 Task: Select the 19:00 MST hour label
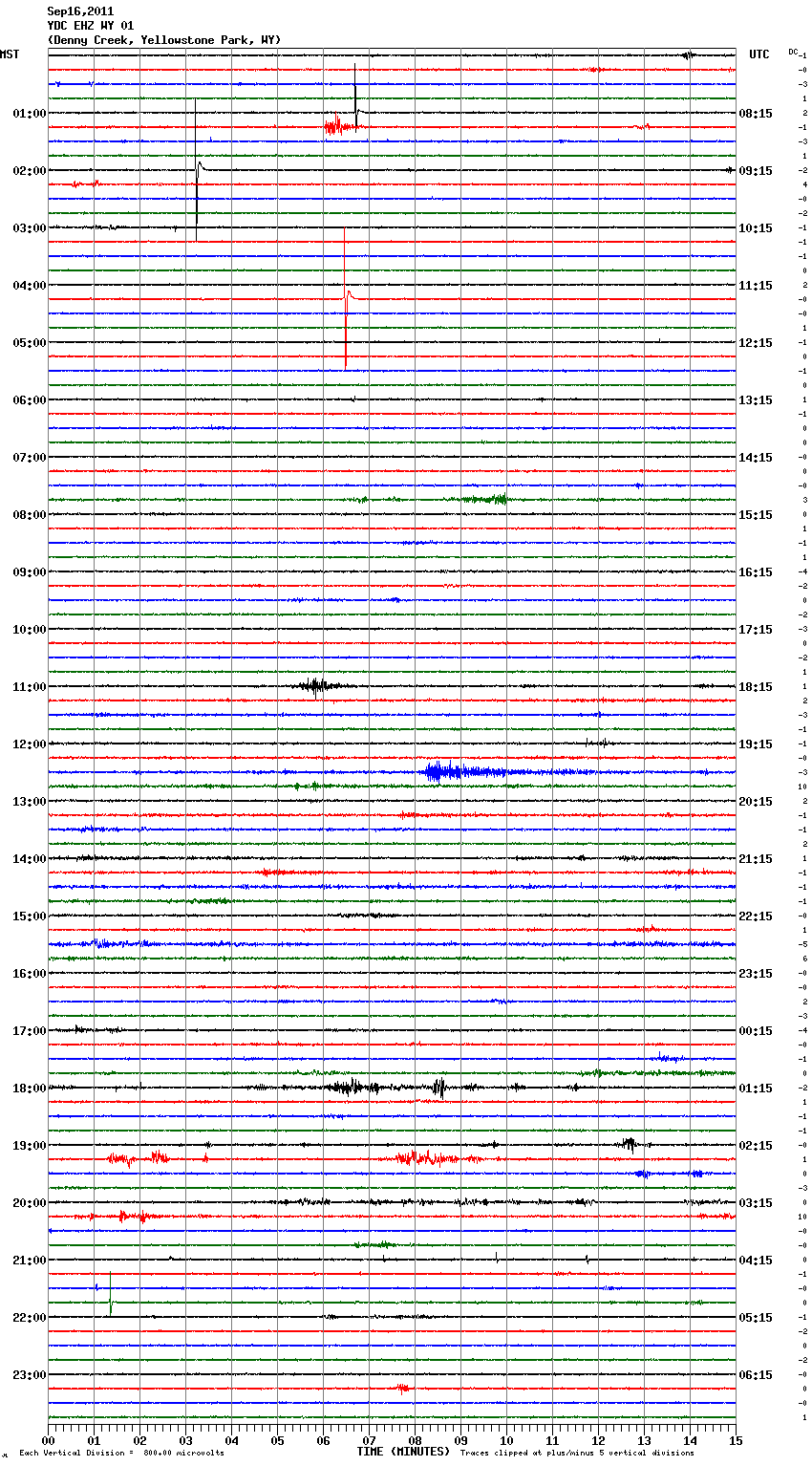pyautogui.click(x=30, y=1146)
